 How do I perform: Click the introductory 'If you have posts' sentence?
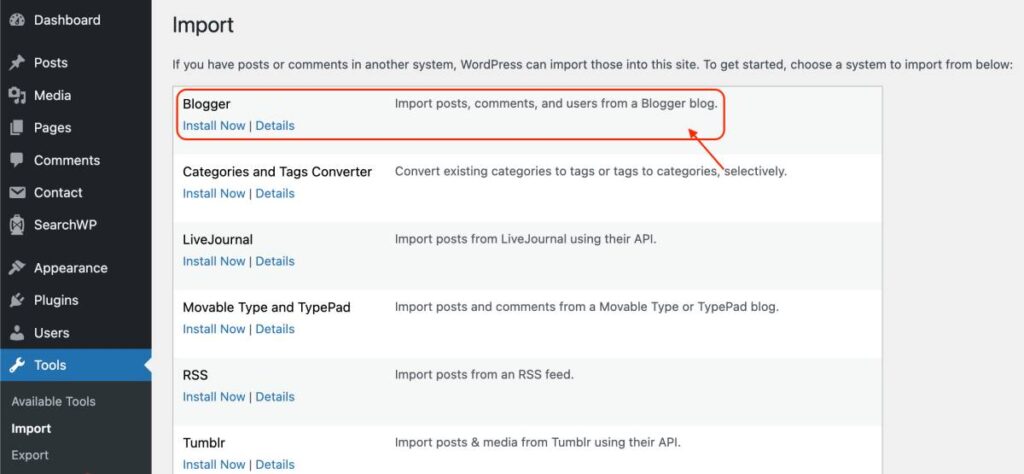(x=592, y=65)
